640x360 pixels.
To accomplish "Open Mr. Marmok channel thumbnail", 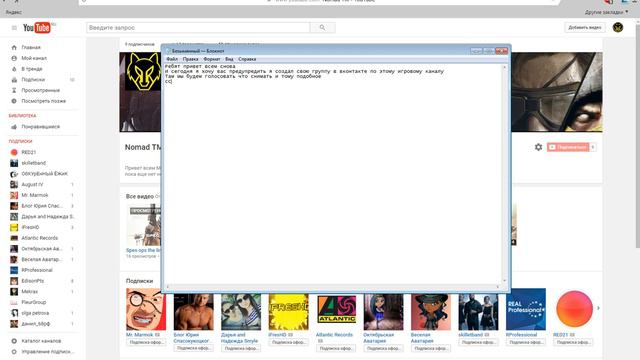I will point(146,309).
